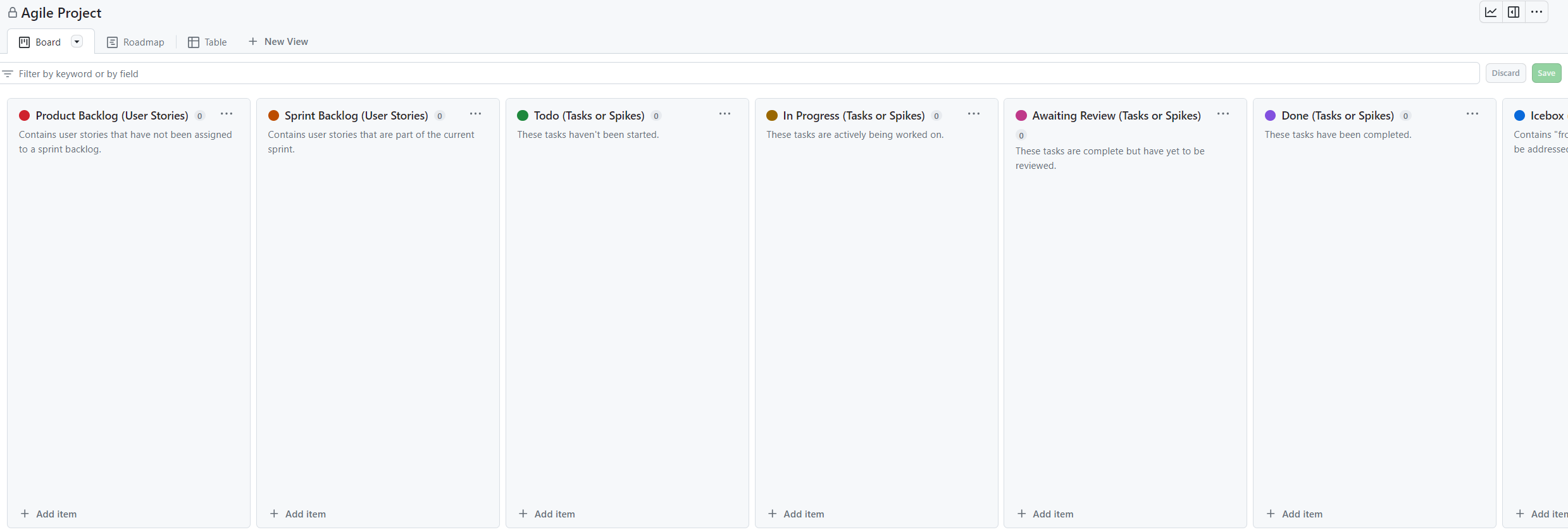
Task: Click the Product Backlog column description text
Action: (125, 142)
